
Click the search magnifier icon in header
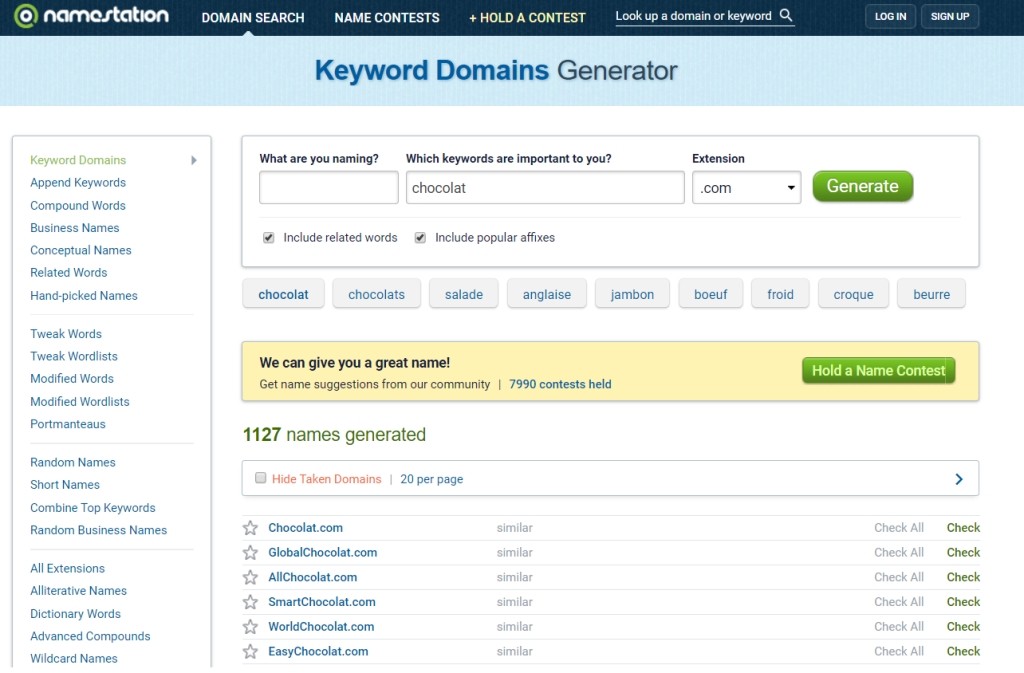tap(786, 15)
